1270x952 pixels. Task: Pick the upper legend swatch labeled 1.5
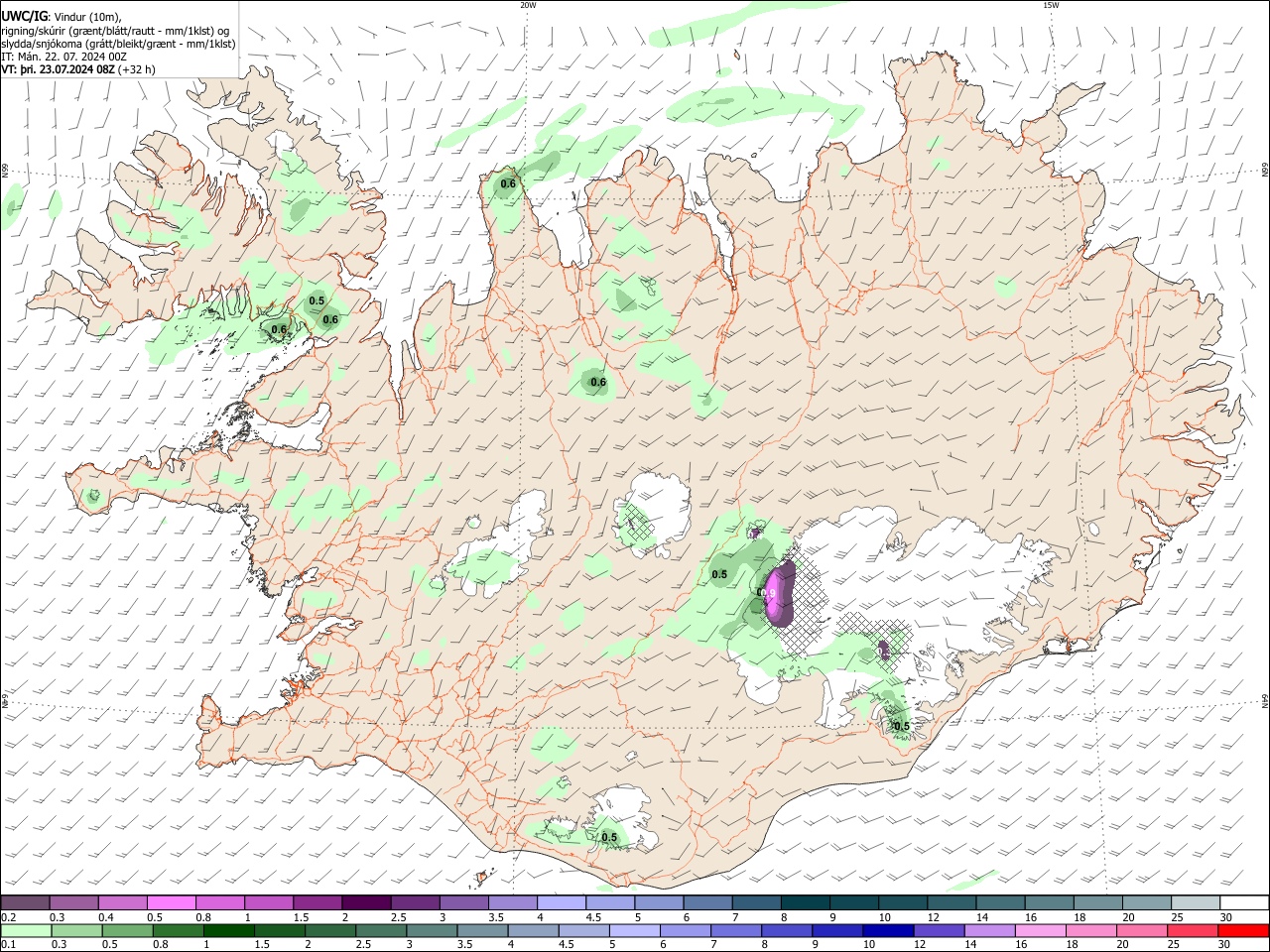point(317,902)
